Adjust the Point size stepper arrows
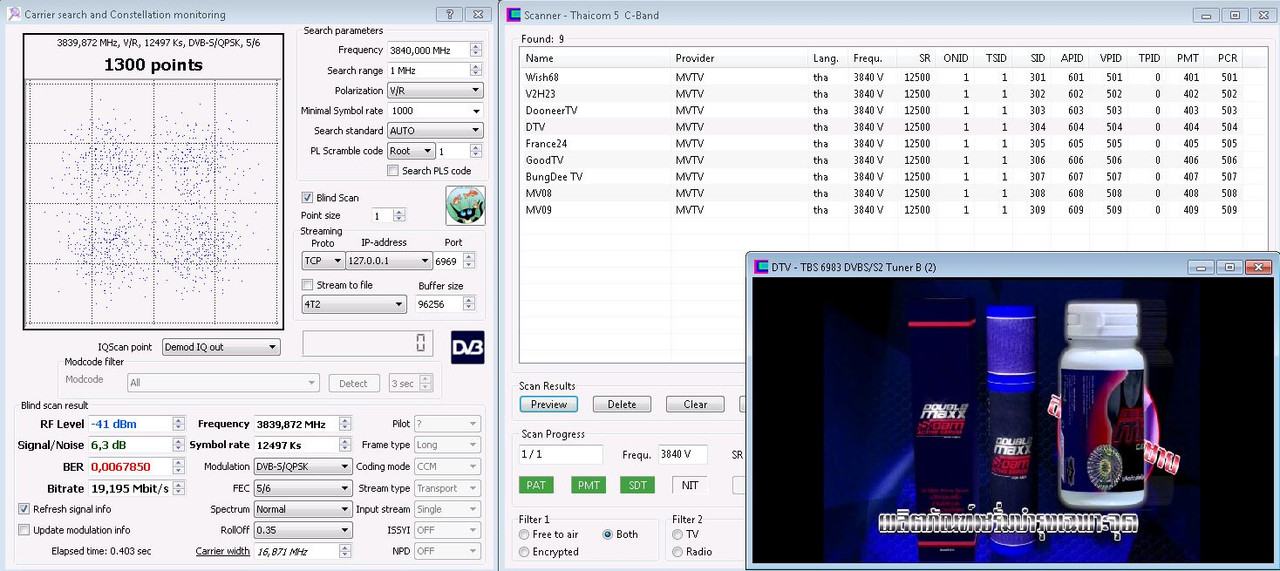Viewport: 1280px width, 571px height. (x=399, y=216)
